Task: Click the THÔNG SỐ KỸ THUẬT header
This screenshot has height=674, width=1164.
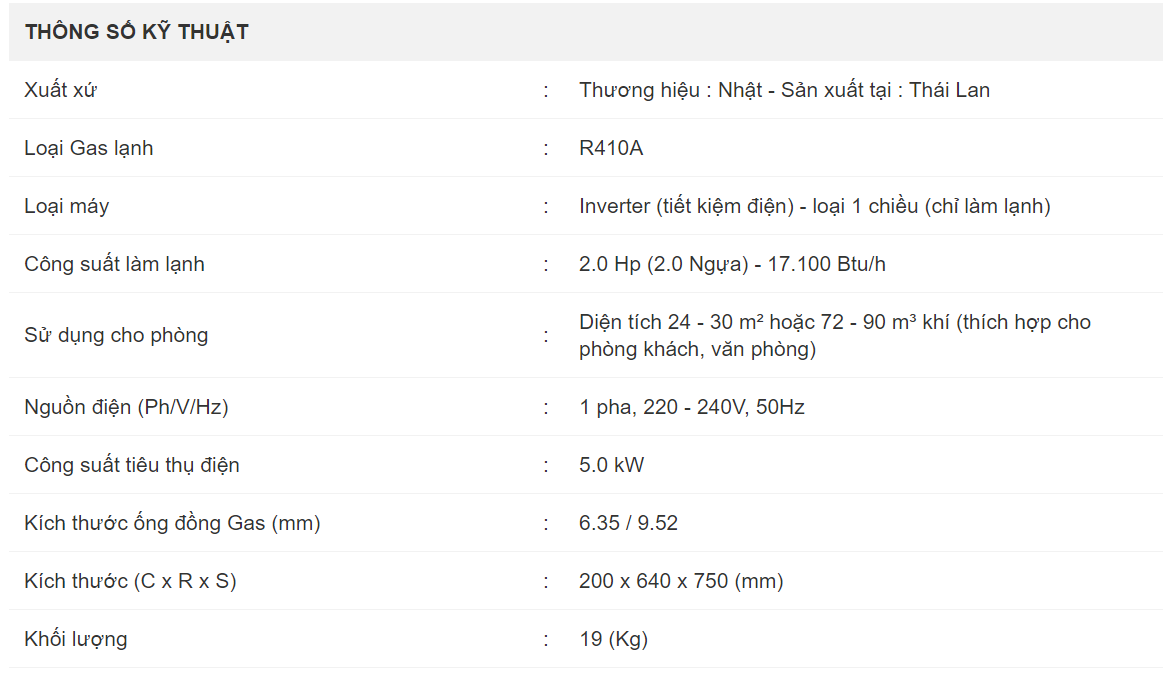Action: tap(137, 32)
